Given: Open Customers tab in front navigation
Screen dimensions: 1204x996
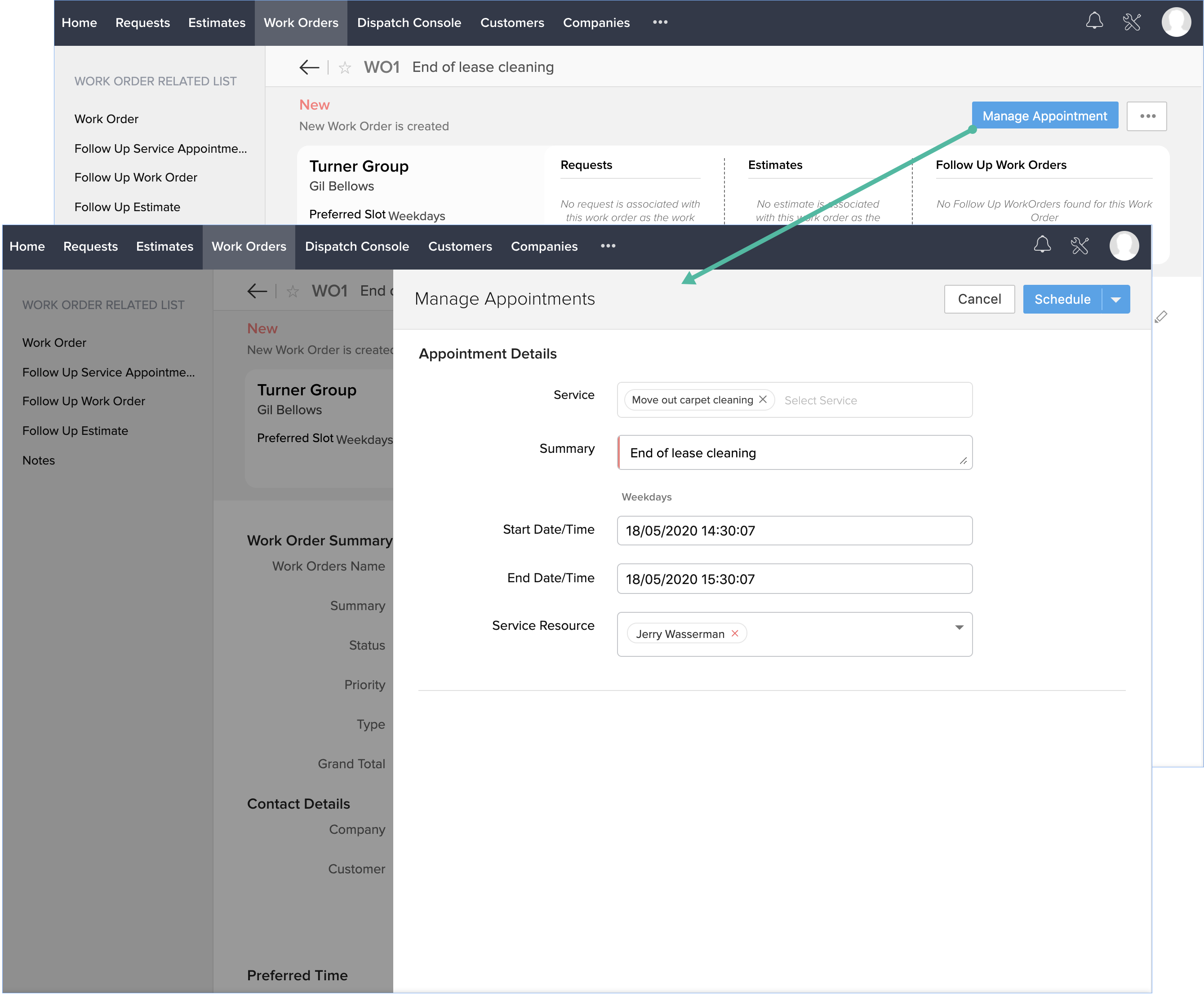Looking at the screenshot, I should (460, 247).
